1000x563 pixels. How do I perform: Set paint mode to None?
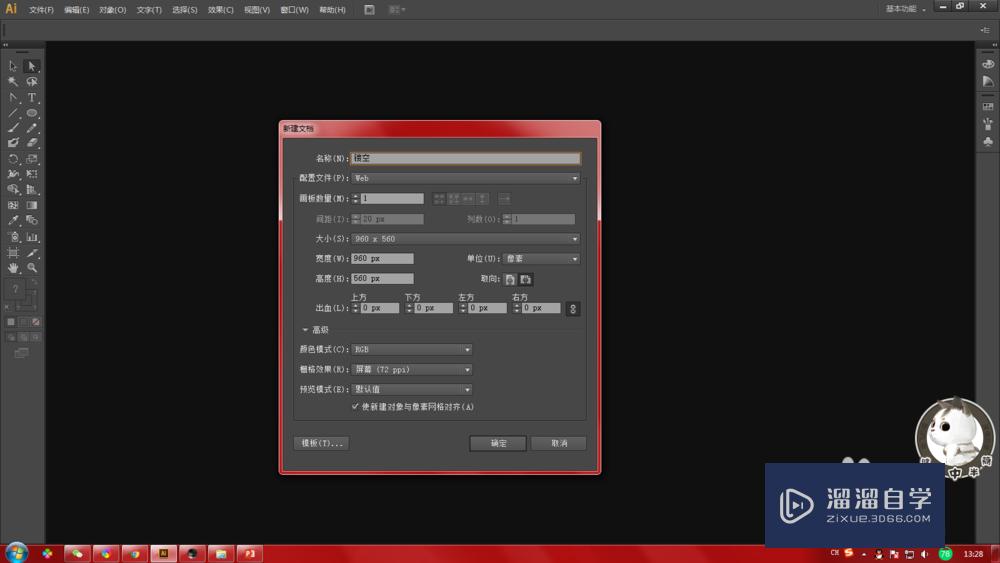[36, 322]
